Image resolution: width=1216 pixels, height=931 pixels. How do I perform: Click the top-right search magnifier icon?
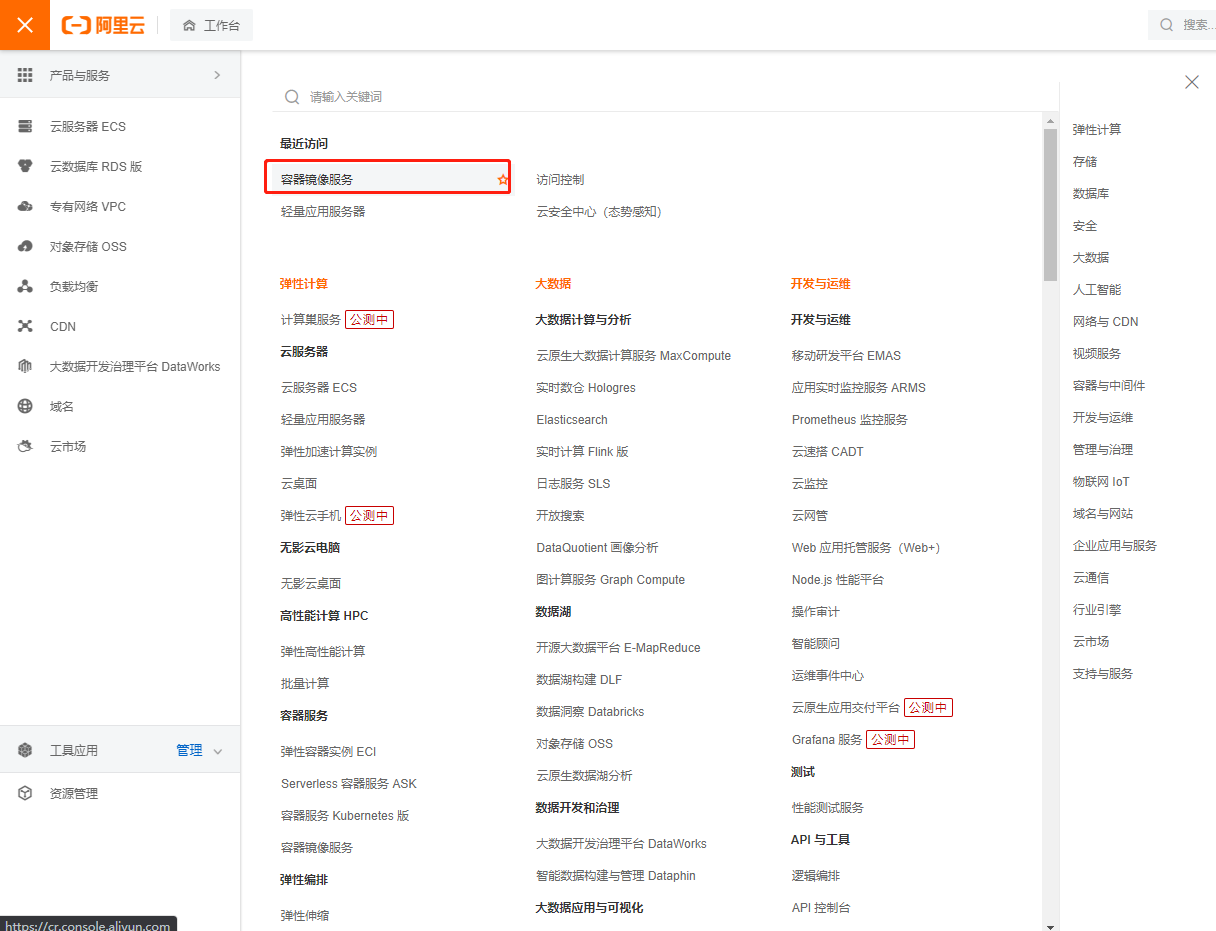[x=1167, y=25]
